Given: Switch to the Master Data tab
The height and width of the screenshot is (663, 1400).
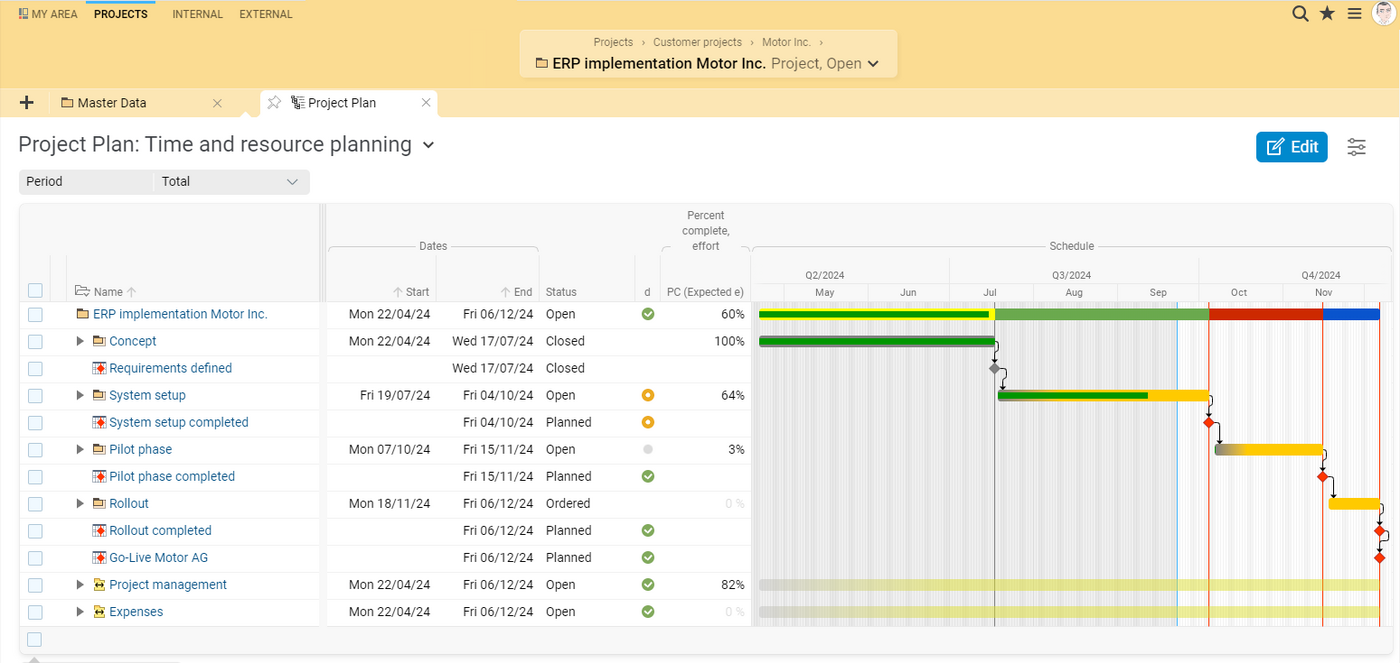Looking at the screenshot, I should (113, 102).
